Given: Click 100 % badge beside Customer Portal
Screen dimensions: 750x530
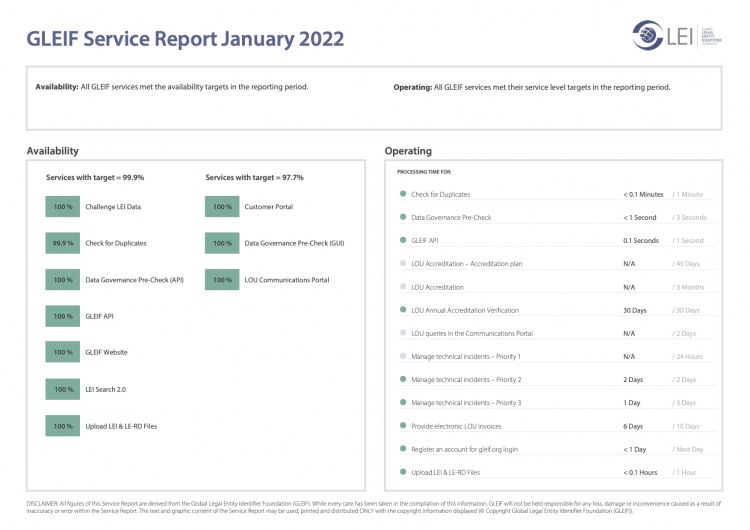Looking at the screenshot, I should pos(222,207).
